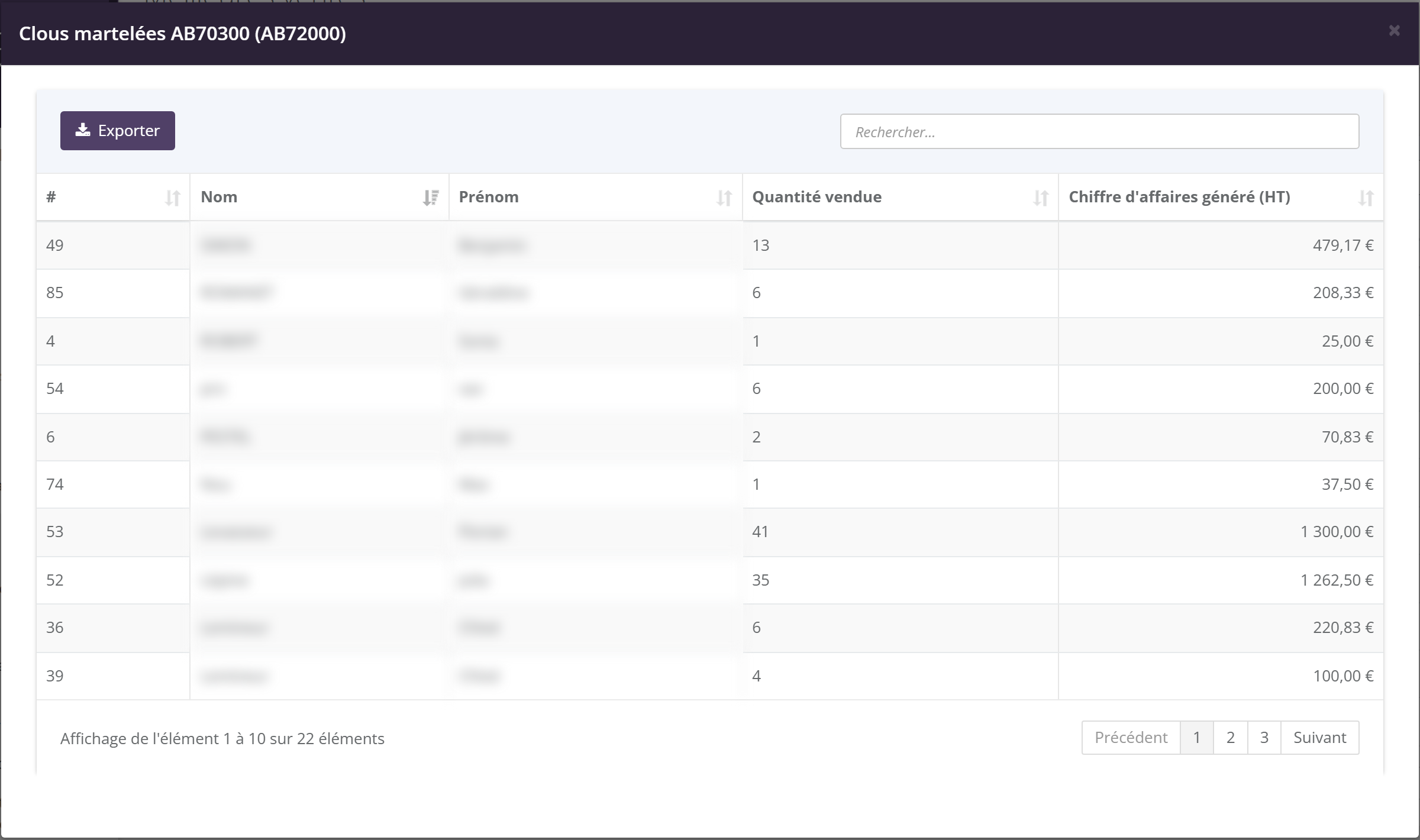This screenshot has height=840, width=1420.
Task: Close the Clous martelées dialog
Action: click(1395, 31)
